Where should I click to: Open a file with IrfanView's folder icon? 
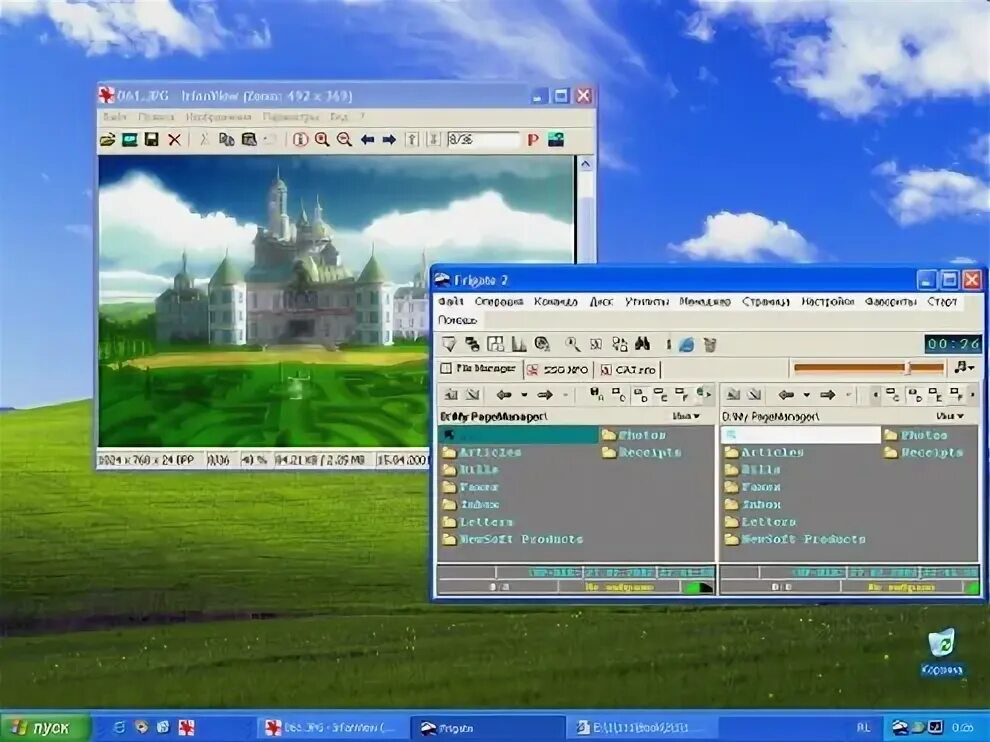107,140
